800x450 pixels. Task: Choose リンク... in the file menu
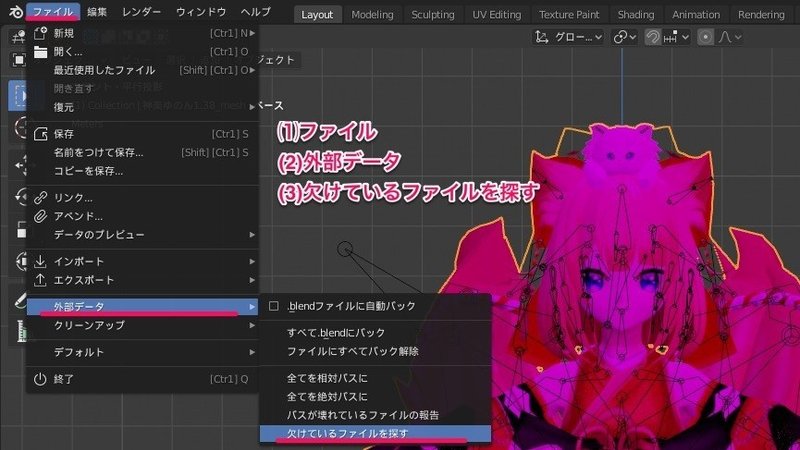pyautogui.click(x=142, y=197)
